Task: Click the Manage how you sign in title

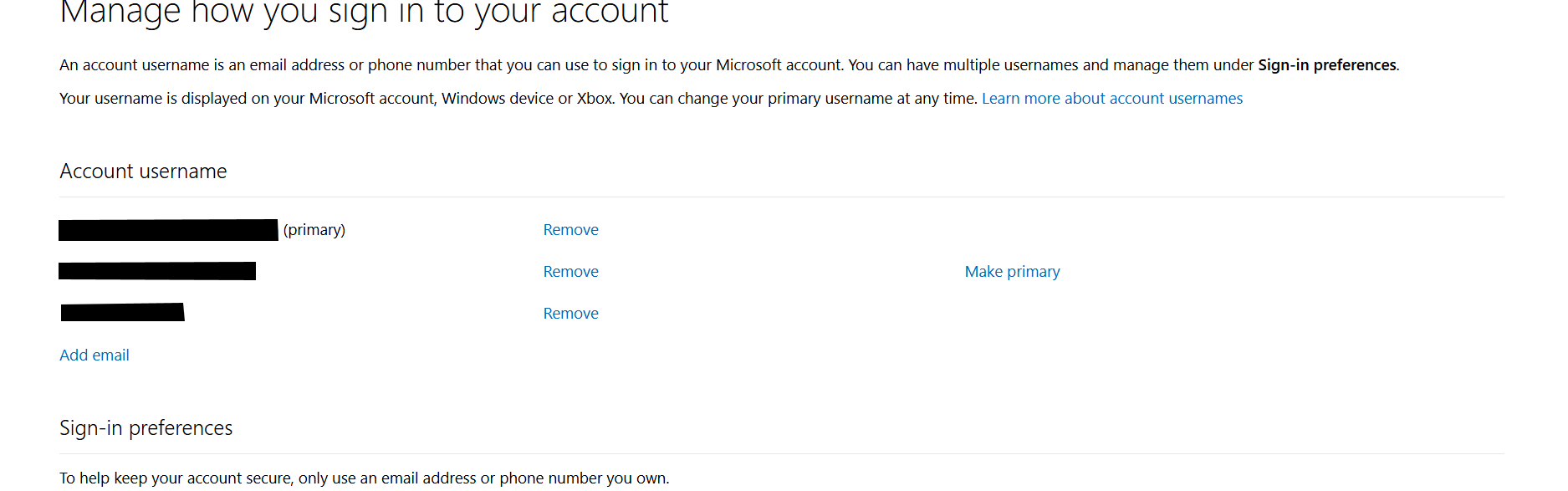Action: pyautogui.click(x=364, y=13)
